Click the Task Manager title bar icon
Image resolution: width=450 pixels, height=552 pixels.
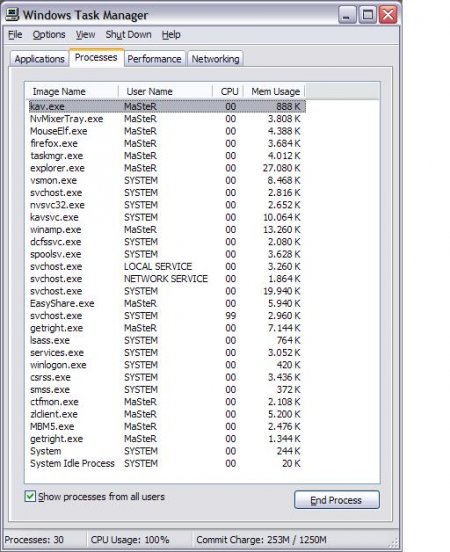(13, 14)
